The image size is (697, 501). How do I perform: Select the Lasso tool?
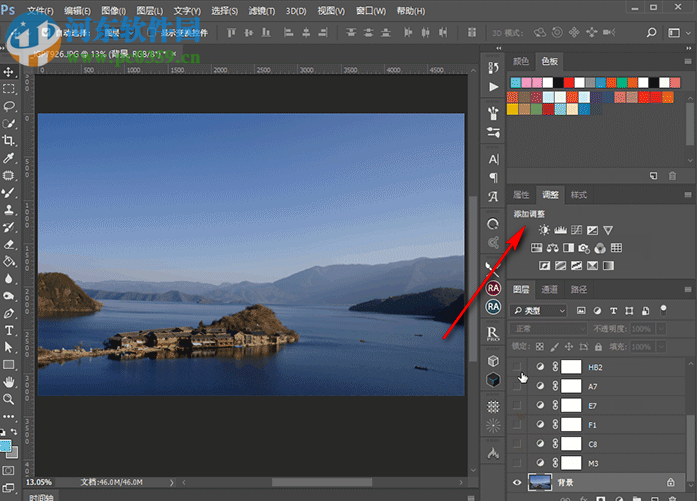tap(9, 106)
